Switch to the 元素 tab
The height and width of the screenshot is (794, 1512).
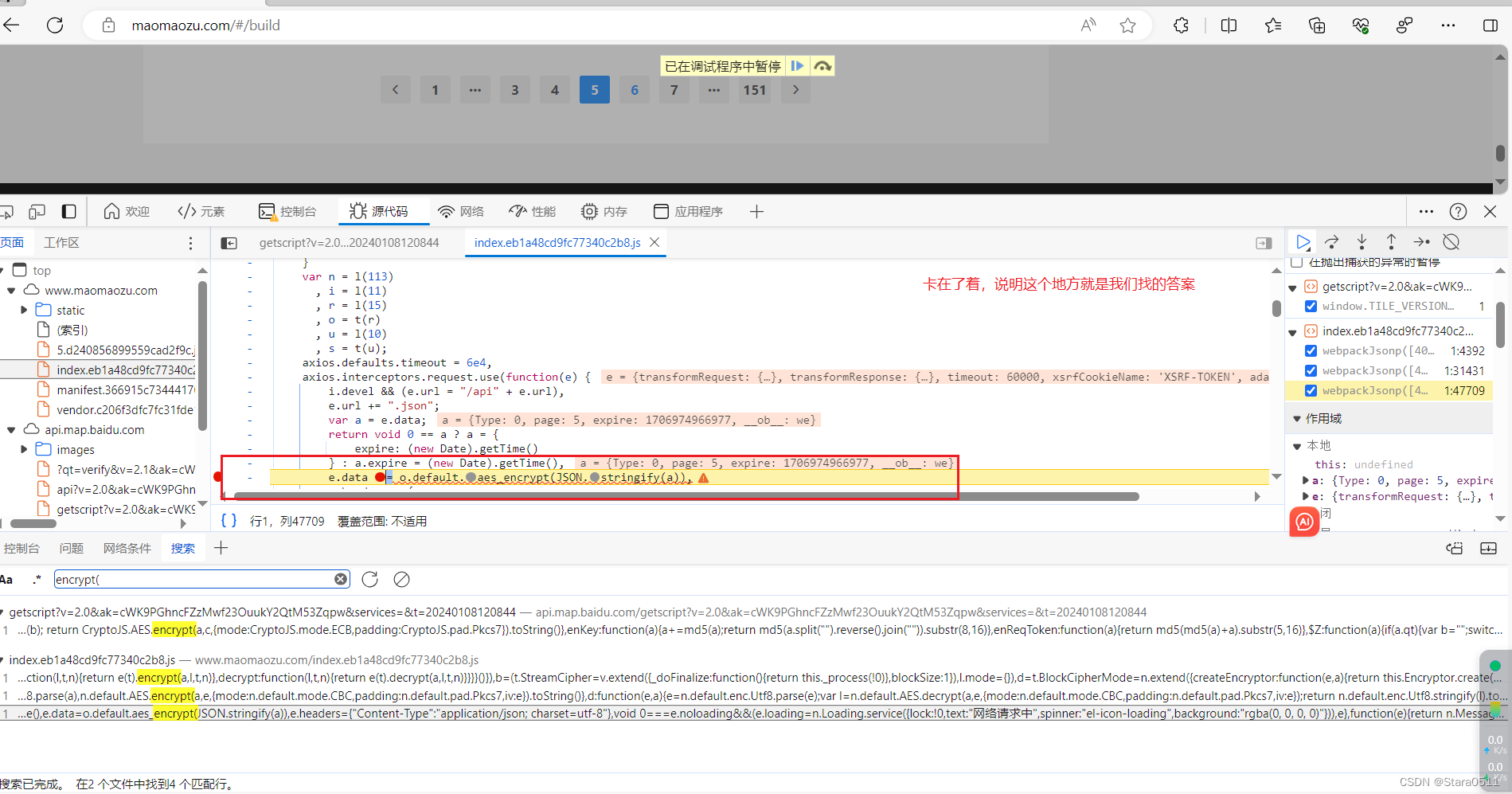pyautogui.click(x=201, y=211)
